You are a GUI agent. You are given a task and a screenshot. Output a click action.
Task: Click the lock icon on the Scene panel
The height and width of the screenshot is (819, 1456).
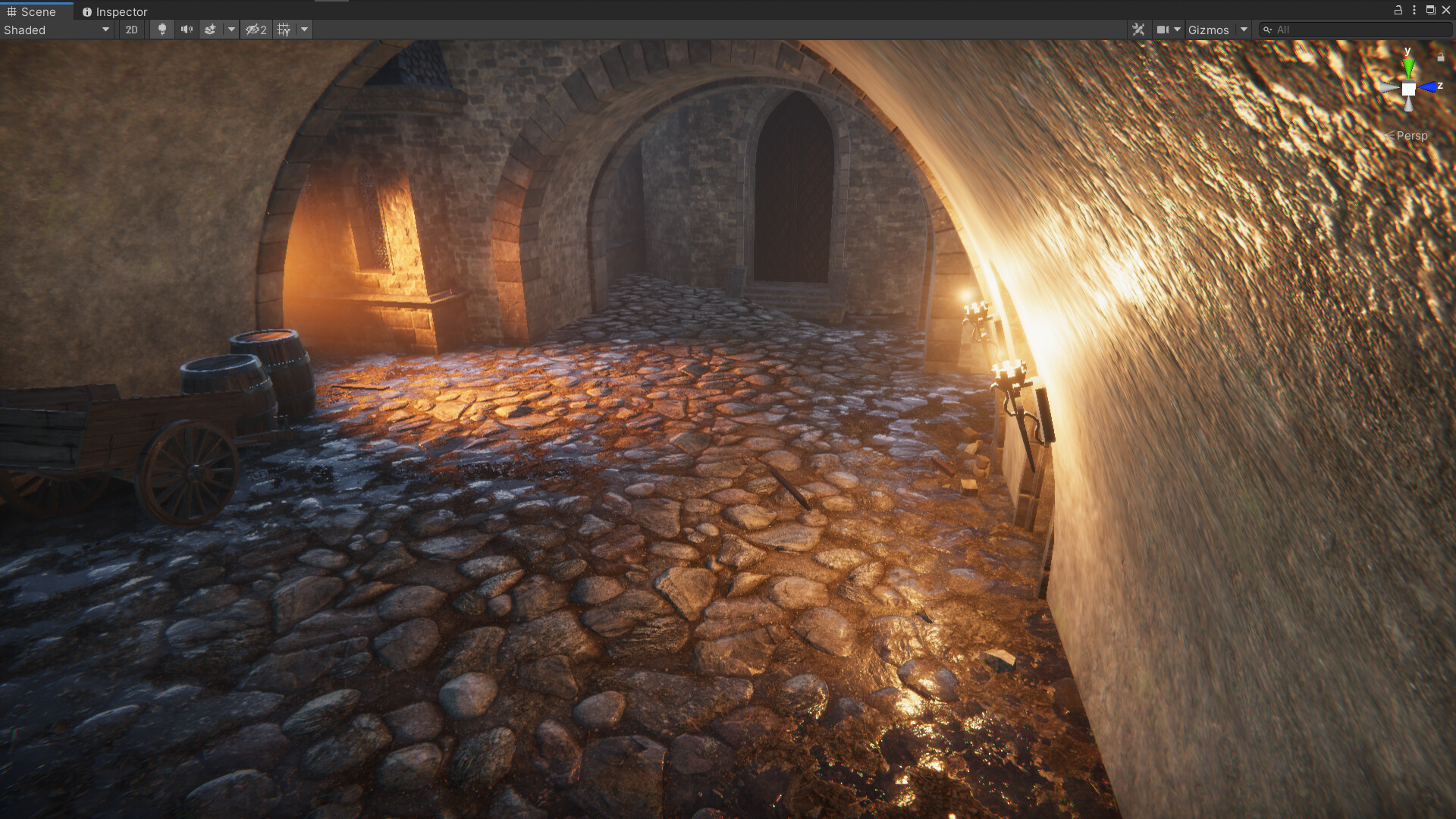click(x=1400, y=10)
